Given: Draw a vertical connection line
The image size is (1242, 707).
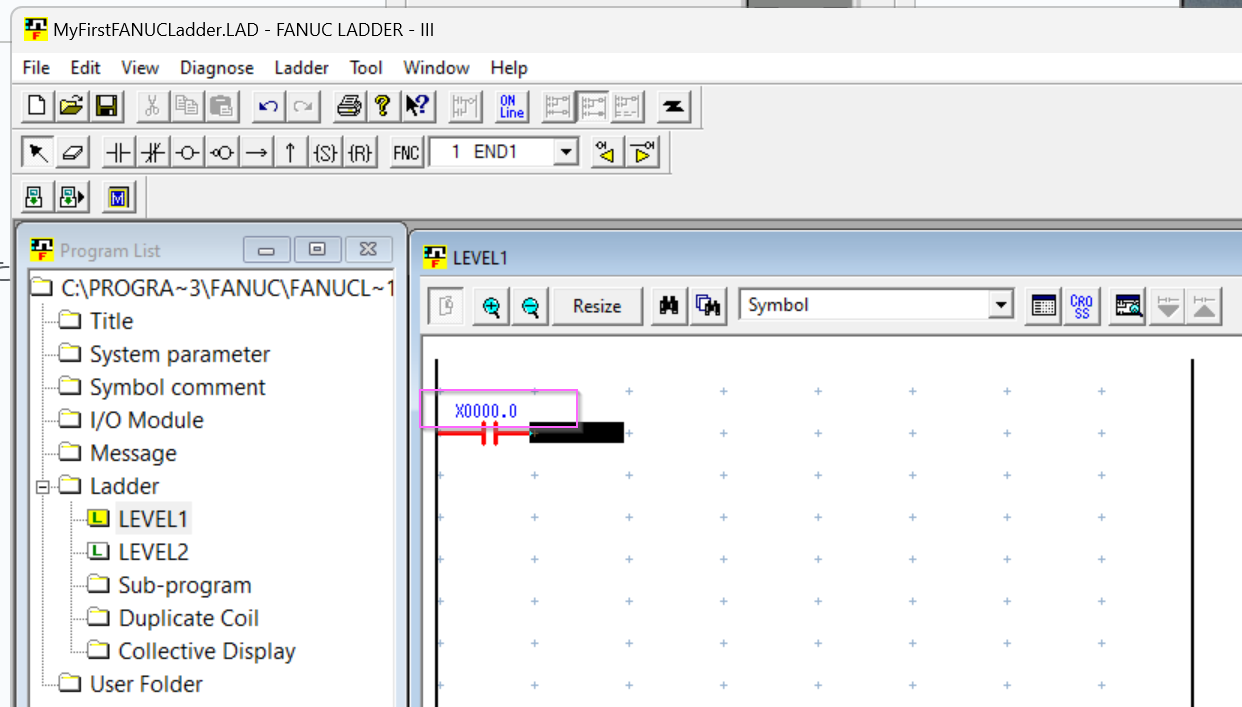Looking at the screenshot, I should point(290,153).
